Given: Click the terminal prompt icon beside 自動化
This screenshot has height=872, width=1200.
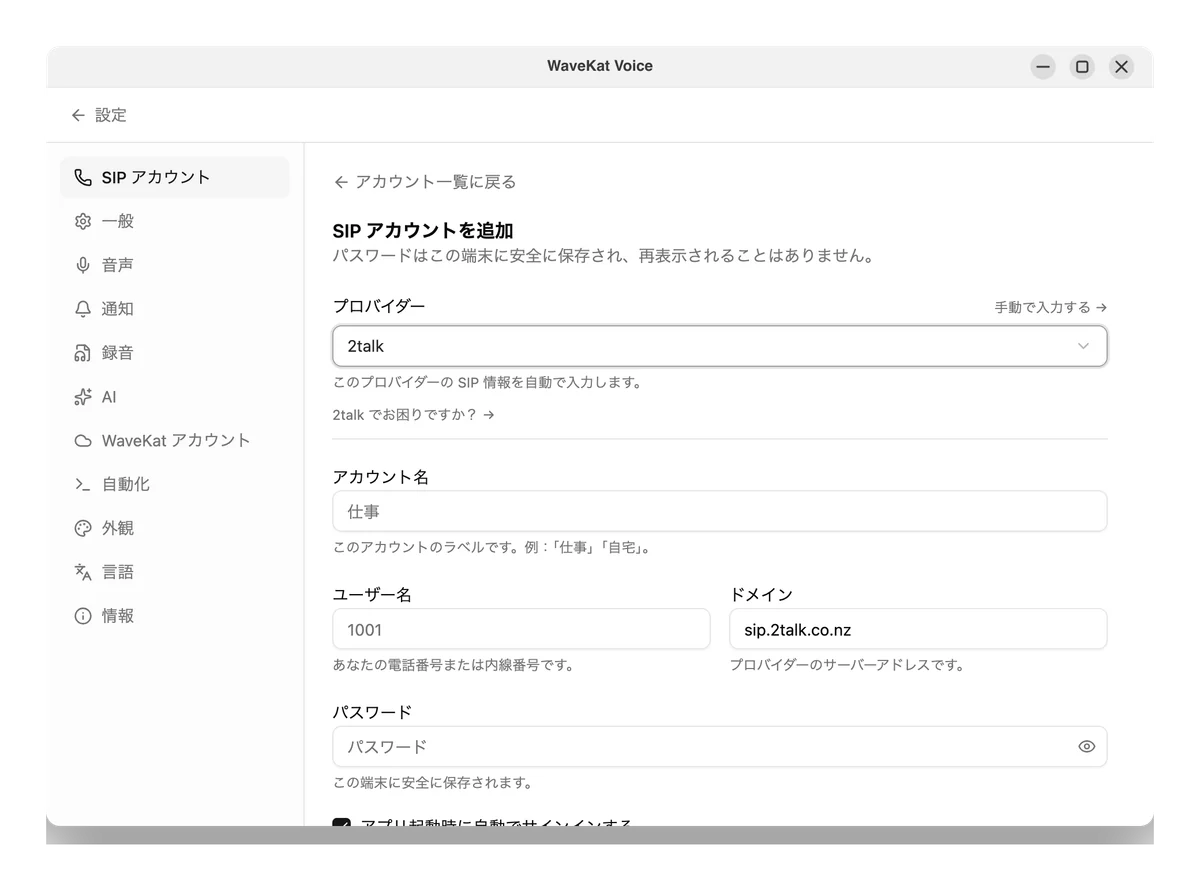Looking at the screenshot, I should 83,484.
